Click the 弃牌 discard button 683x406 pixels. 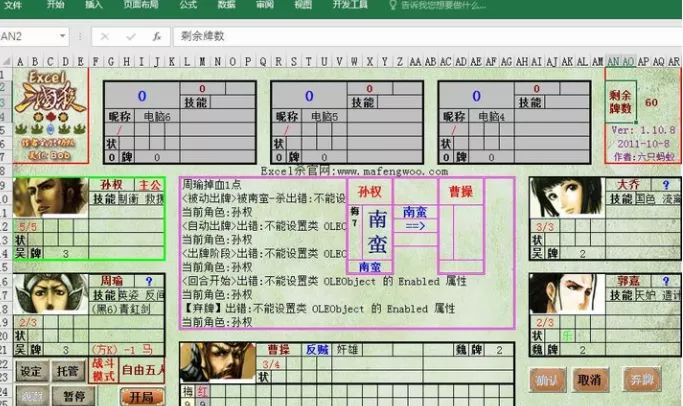(x=642, y=379)
